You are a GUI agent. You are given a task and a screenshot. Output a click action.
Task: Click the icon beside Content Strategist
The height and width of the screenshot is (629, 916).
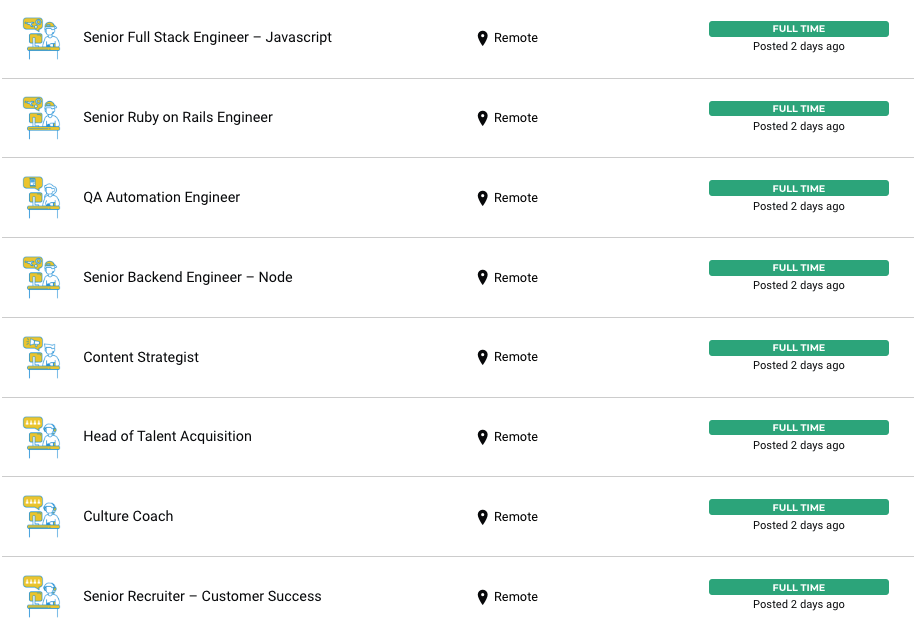point(41,357)
